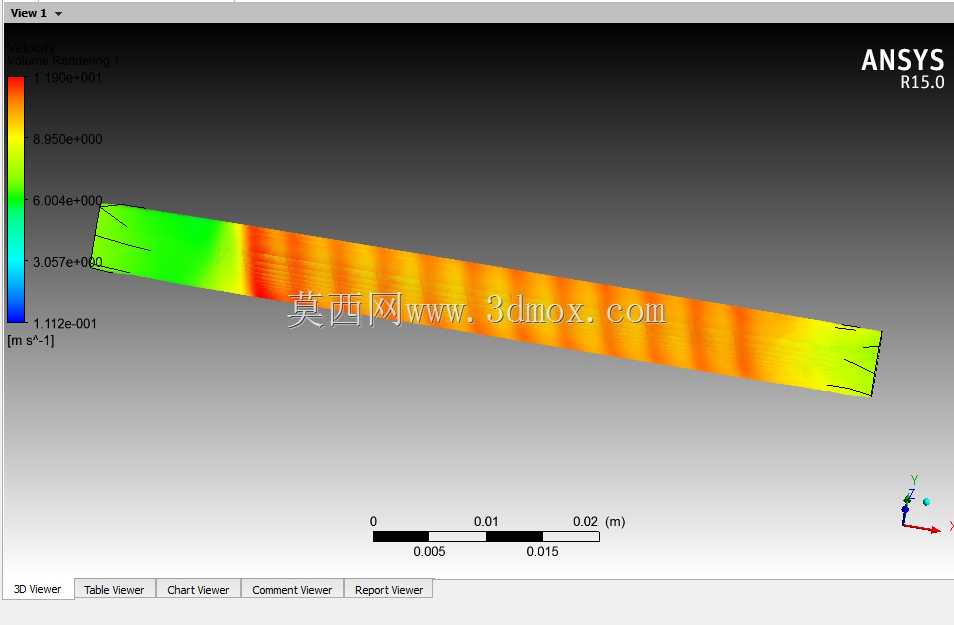Screen dimensions: 954x625
Task: Click the cyan sphere on the triad
Action: coord(927,502)
